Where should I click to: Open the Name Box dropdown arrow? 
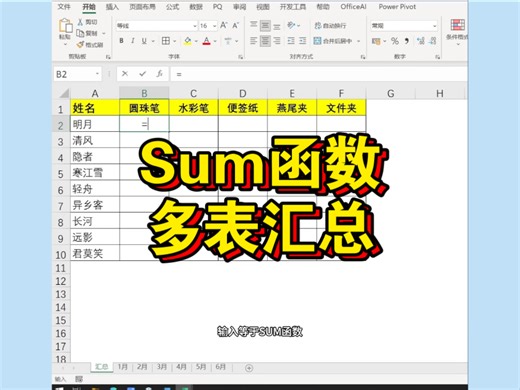[97, 74]
